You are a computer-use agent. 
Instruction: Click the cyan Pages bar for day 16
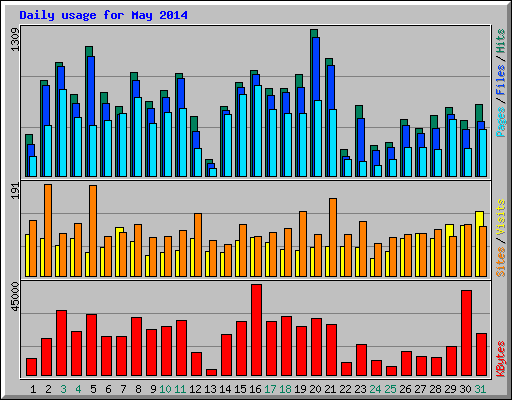click(258, 131)
